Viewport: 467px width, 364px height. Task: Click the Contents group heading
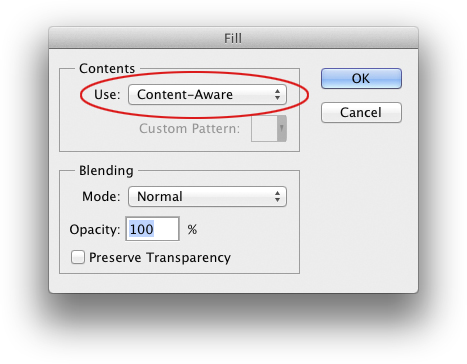click(x=107, y=69)
